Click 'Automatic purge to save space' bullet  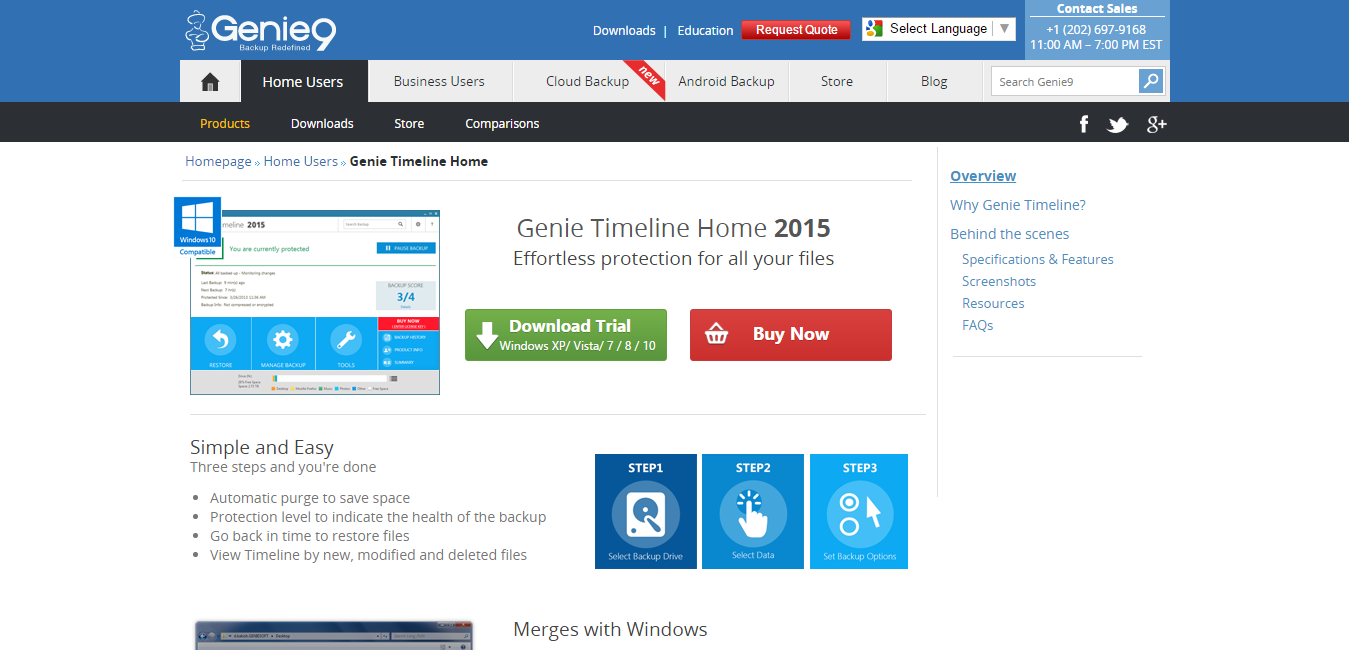click(310, 498)
